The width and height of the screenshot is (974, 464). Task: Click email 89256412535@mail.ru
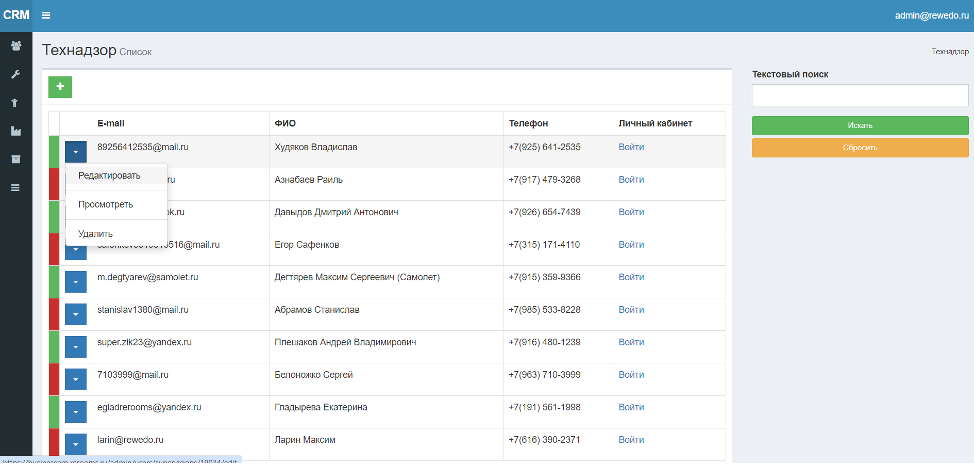143,147
